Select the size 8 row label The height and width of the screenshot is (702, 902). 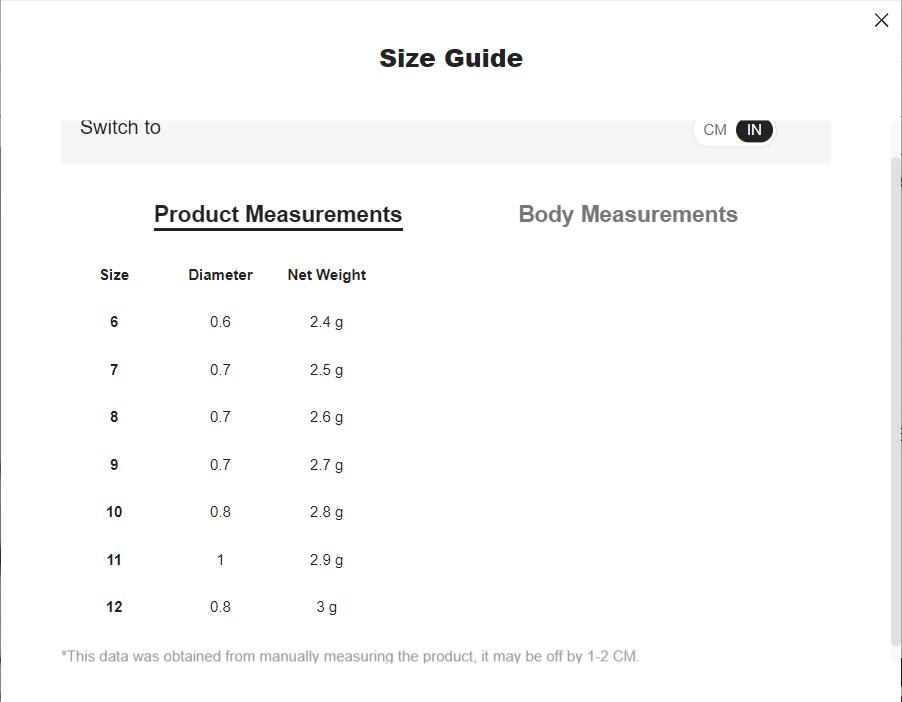114,417
